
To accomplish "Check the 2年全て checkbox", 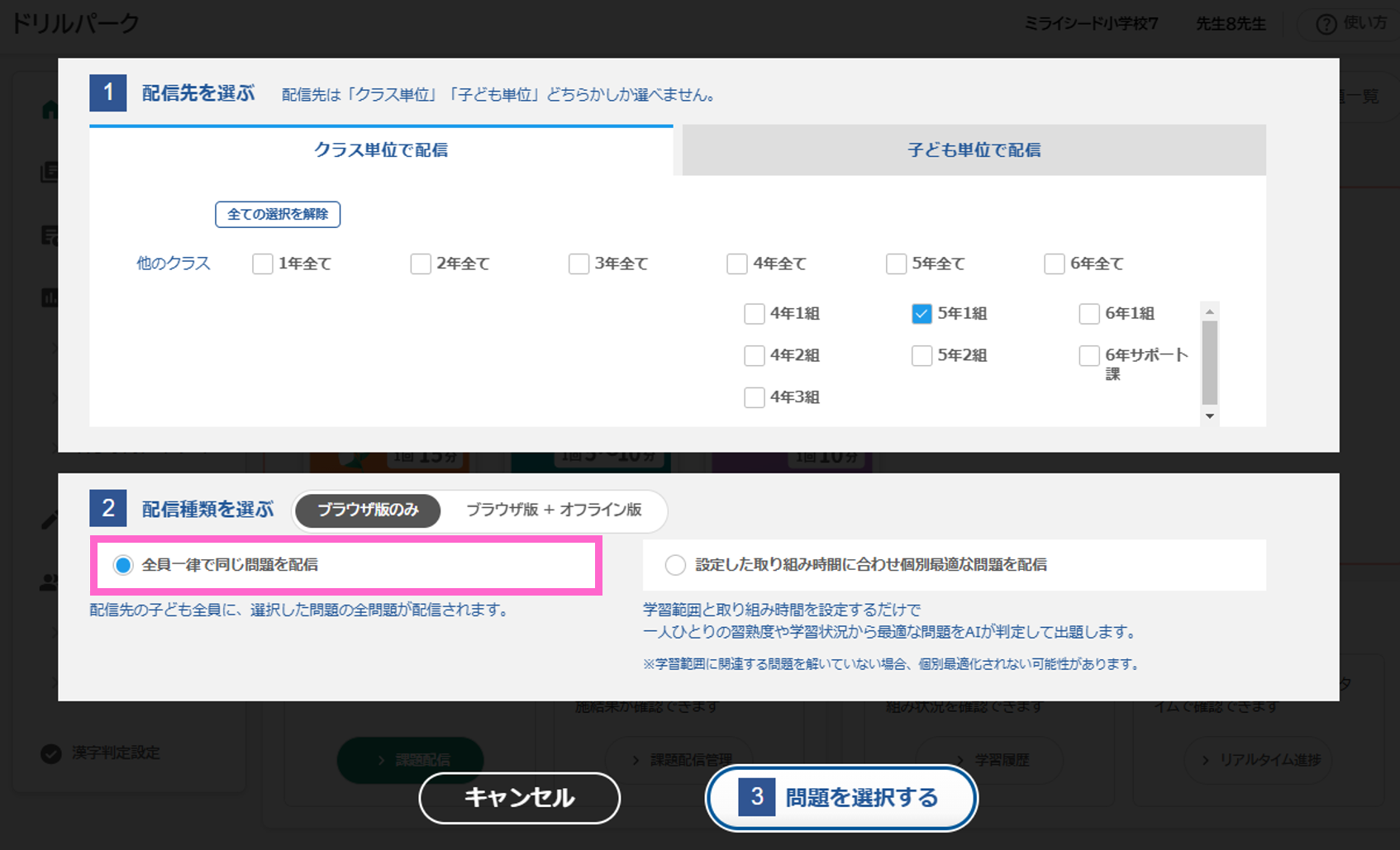I will coord(421,264).
